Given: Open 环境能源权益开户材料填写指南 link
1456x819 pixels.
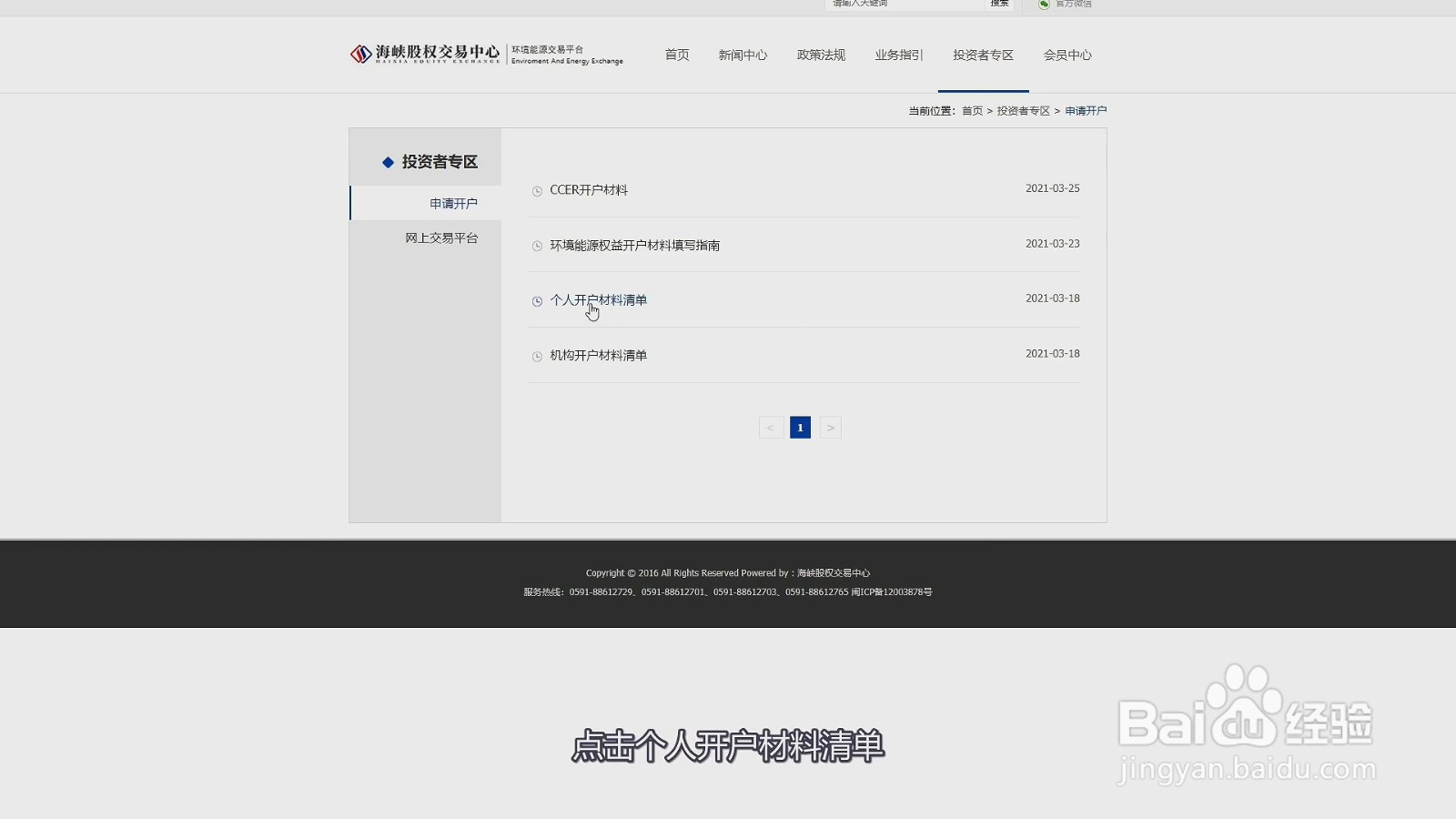Looking at the screenshot, I should [635, 246].
